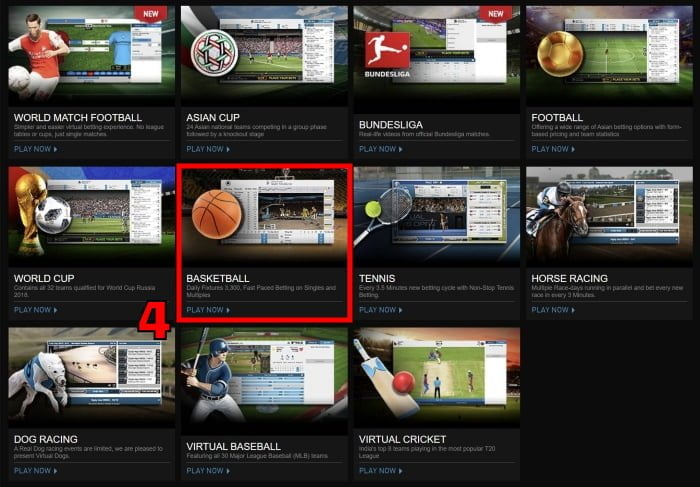Select the DOG RACING title

tap(46, 439)
